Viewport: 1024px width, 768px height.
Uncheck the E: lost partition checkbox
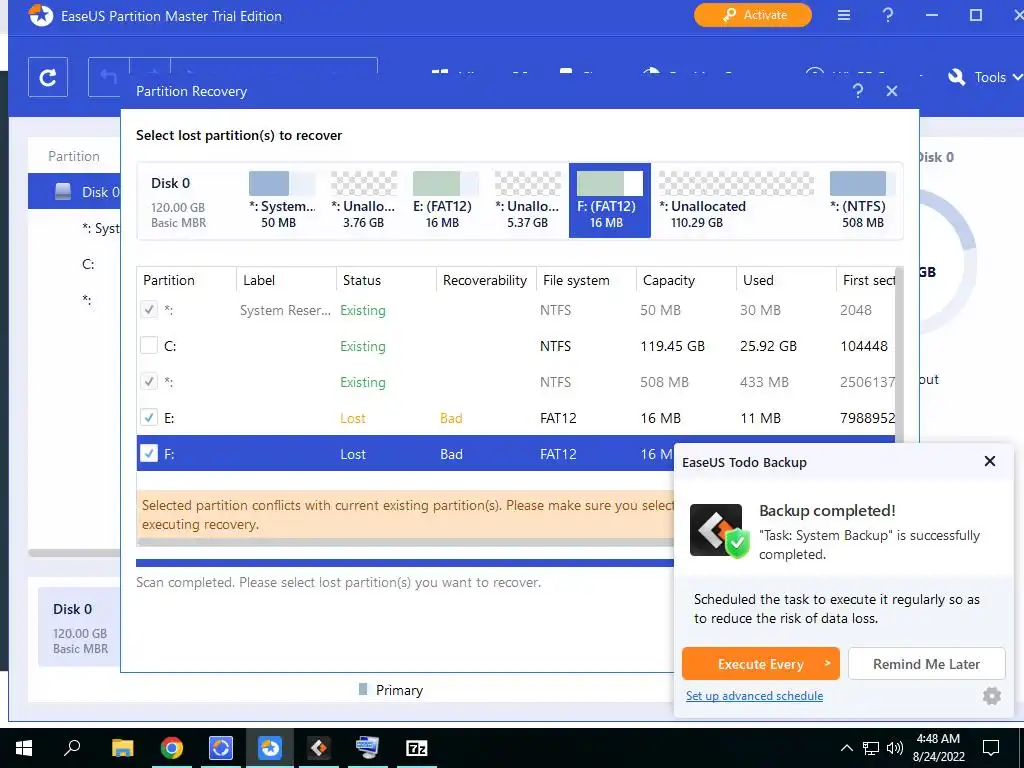(x=149, y=417)
